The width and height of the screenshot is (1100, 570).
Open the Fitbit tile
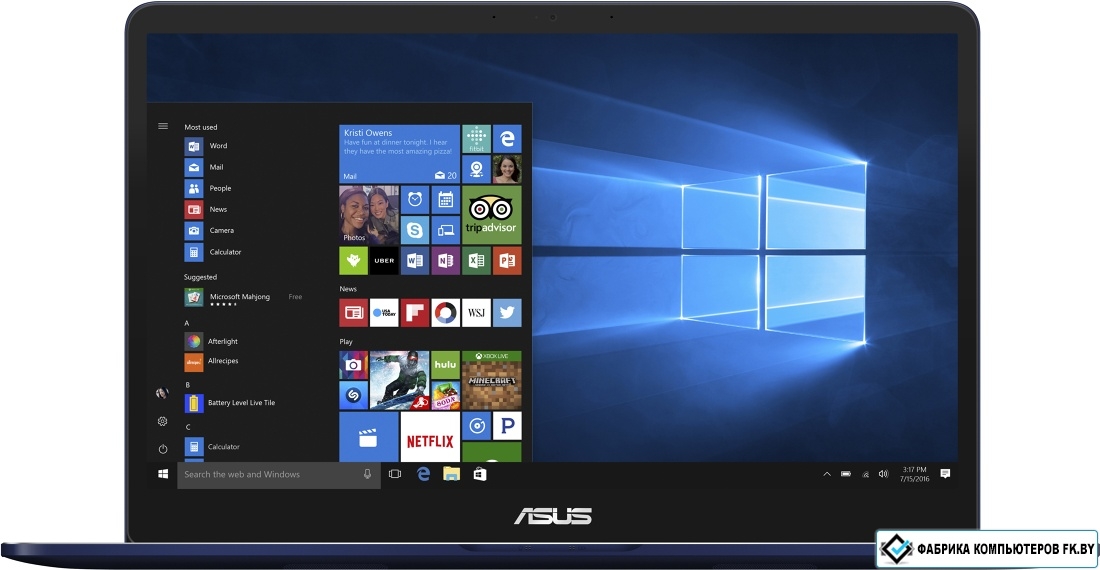click(x=476, y=139)
